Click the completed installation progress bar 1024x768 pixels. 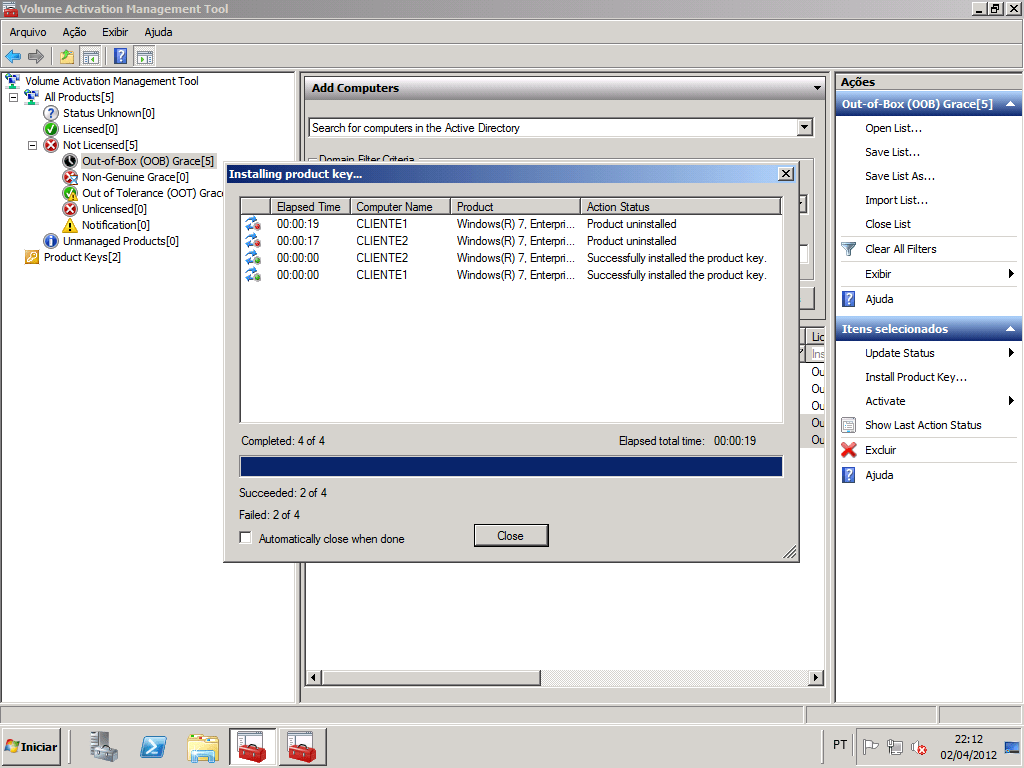(x=511, y=466)
